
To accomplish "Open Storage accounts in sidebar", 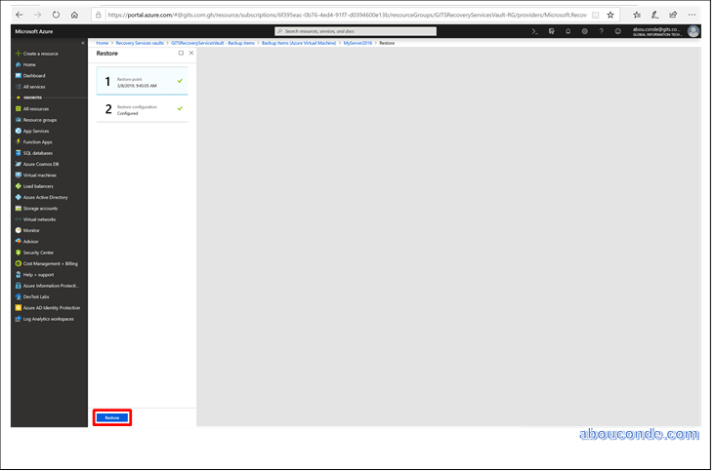I will point(38,208).
